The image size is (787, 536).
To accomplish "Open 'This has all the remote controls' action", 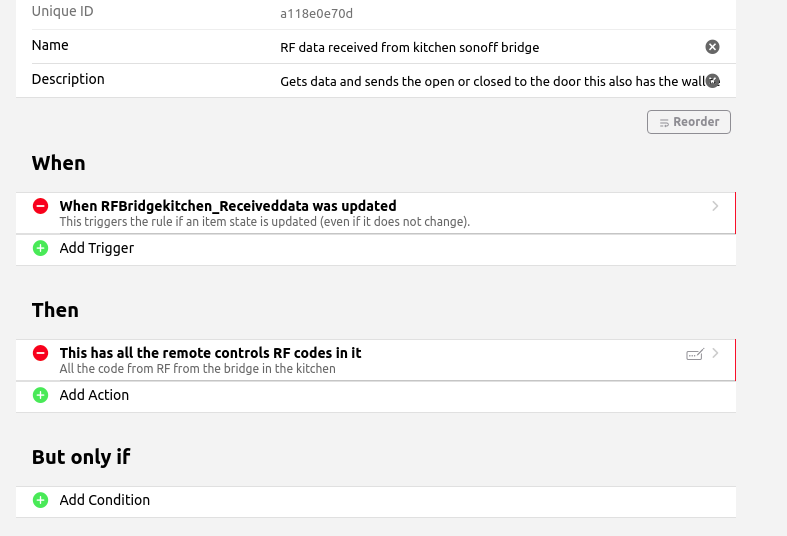I will (x=210, y=353).
